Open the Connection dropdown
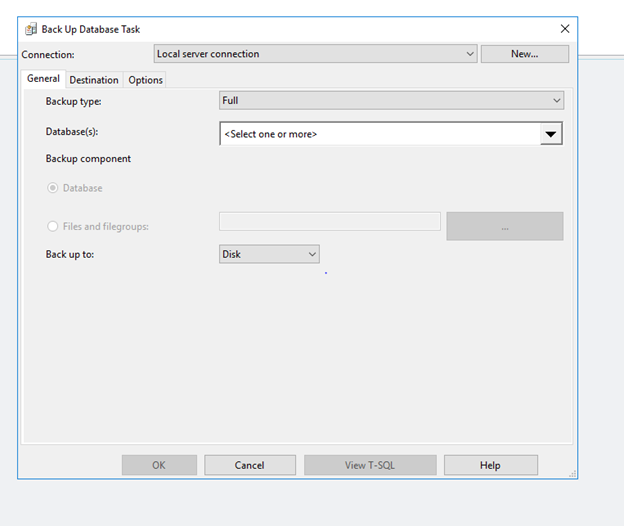Image resolution: width=624 pixels, height=526 pixels. click(315, 54)
